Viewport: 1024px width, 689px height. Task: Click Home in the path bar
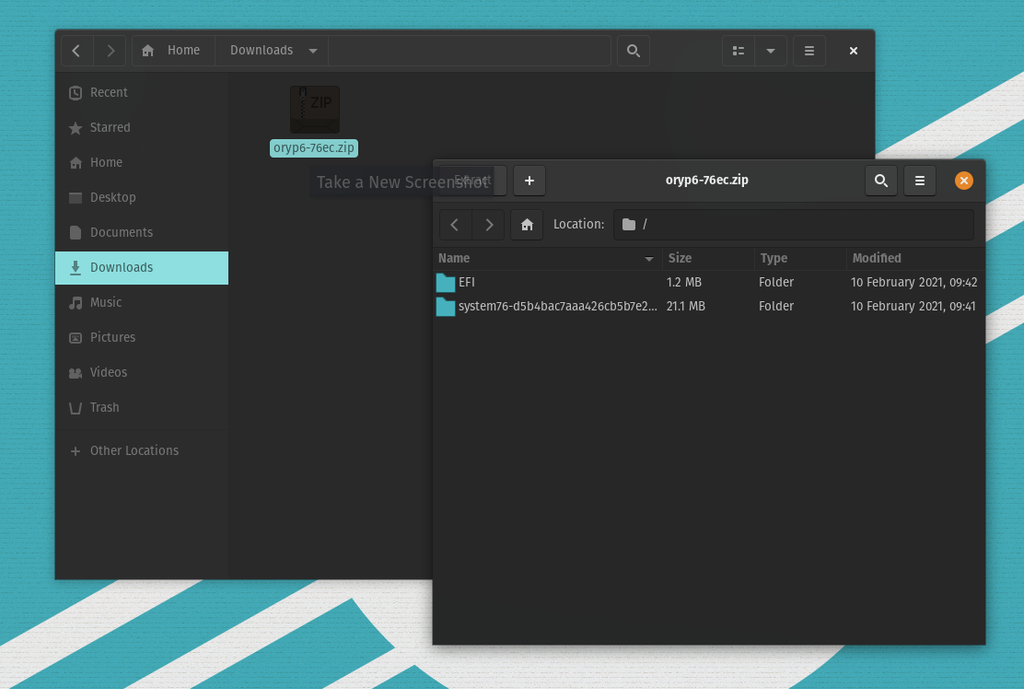pos(173,51)
